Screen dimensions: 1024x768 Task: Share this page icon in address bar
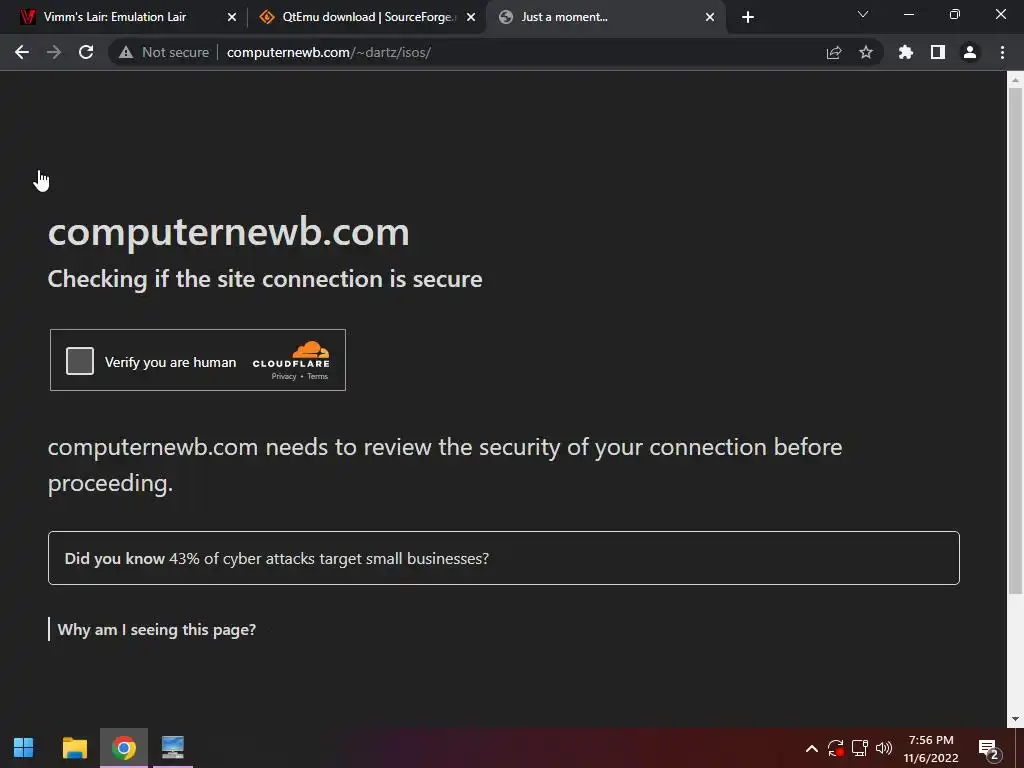click(x=834, y=52)
